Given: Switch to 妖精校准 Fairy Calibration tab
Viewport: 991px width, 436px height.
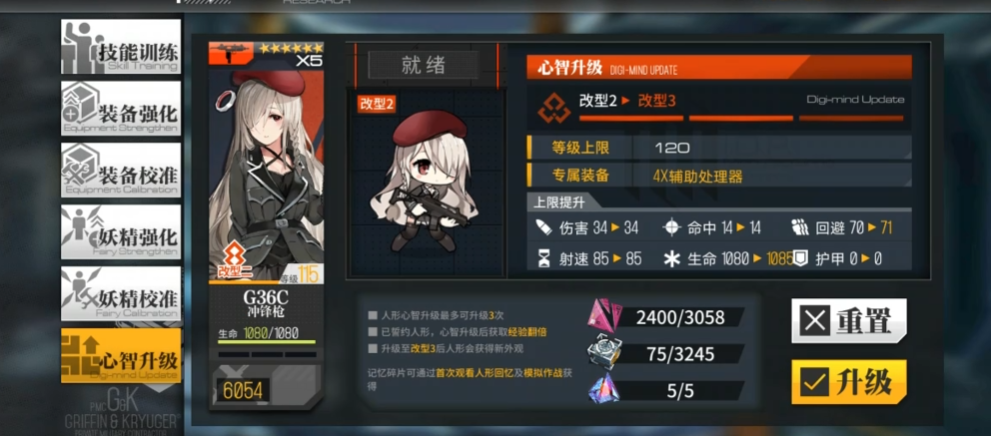Looking at the screenshot, I should tap(121, 294).
